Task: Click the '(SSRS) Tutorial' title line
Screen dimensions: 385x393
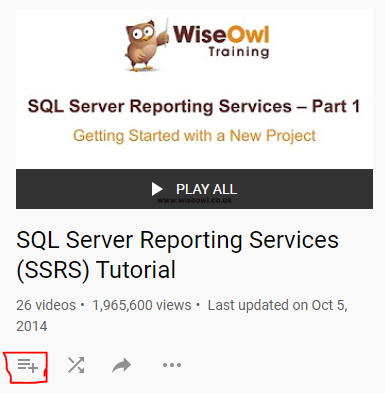Action: [x=96, y=270]
